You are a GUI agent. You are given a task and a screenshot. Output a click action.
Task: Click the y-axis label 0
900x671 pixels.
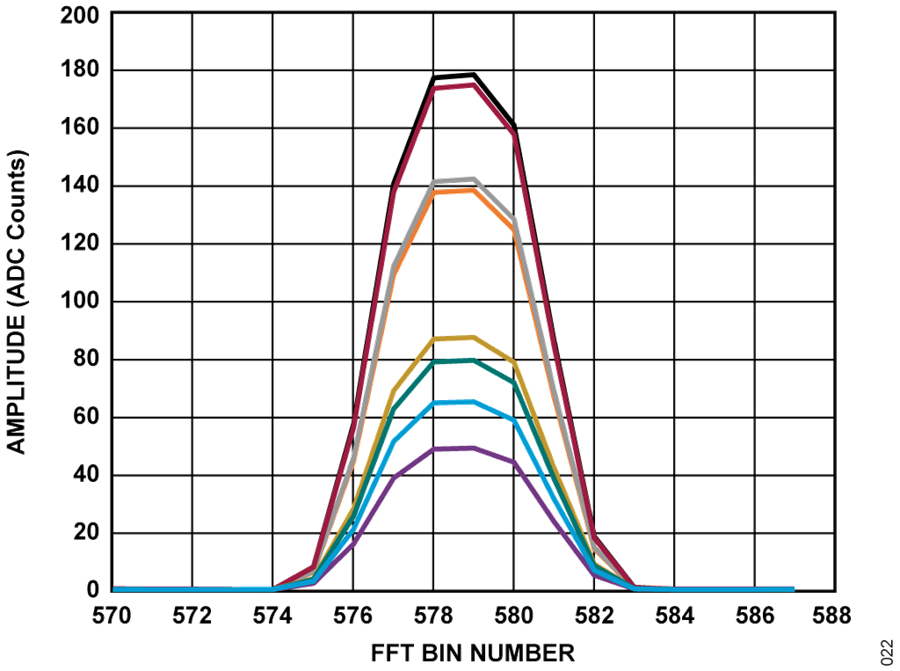click(93, 590)
